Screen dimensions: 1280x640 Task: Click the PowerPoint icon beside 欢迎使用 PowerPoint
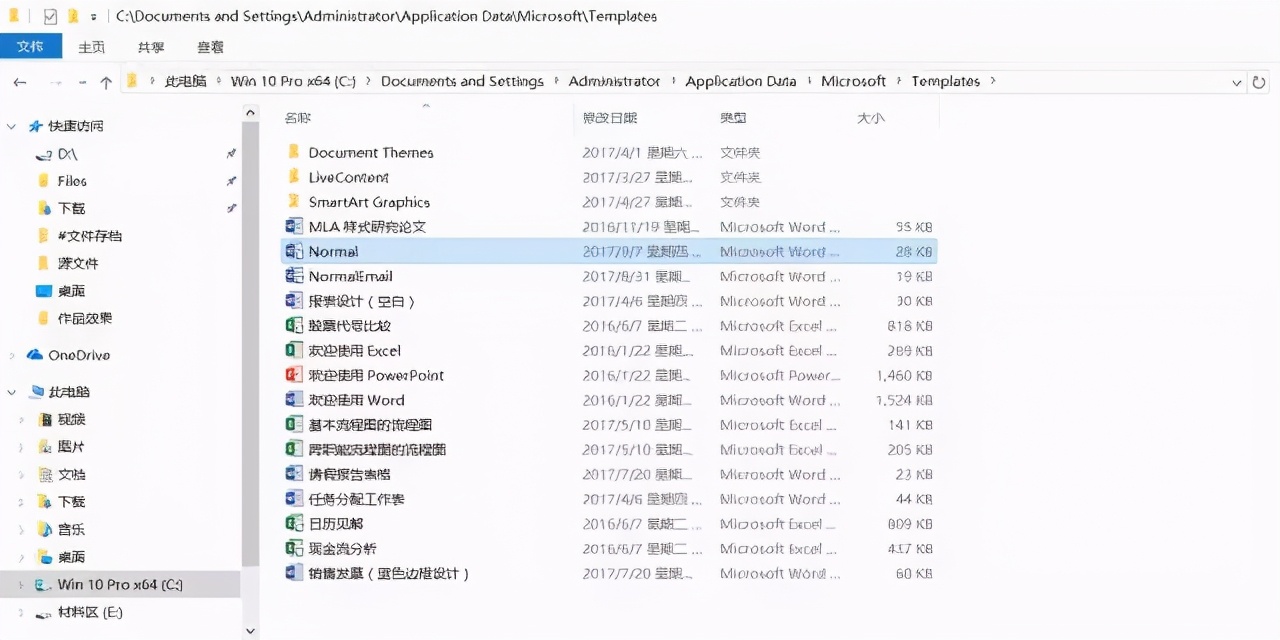294,375
